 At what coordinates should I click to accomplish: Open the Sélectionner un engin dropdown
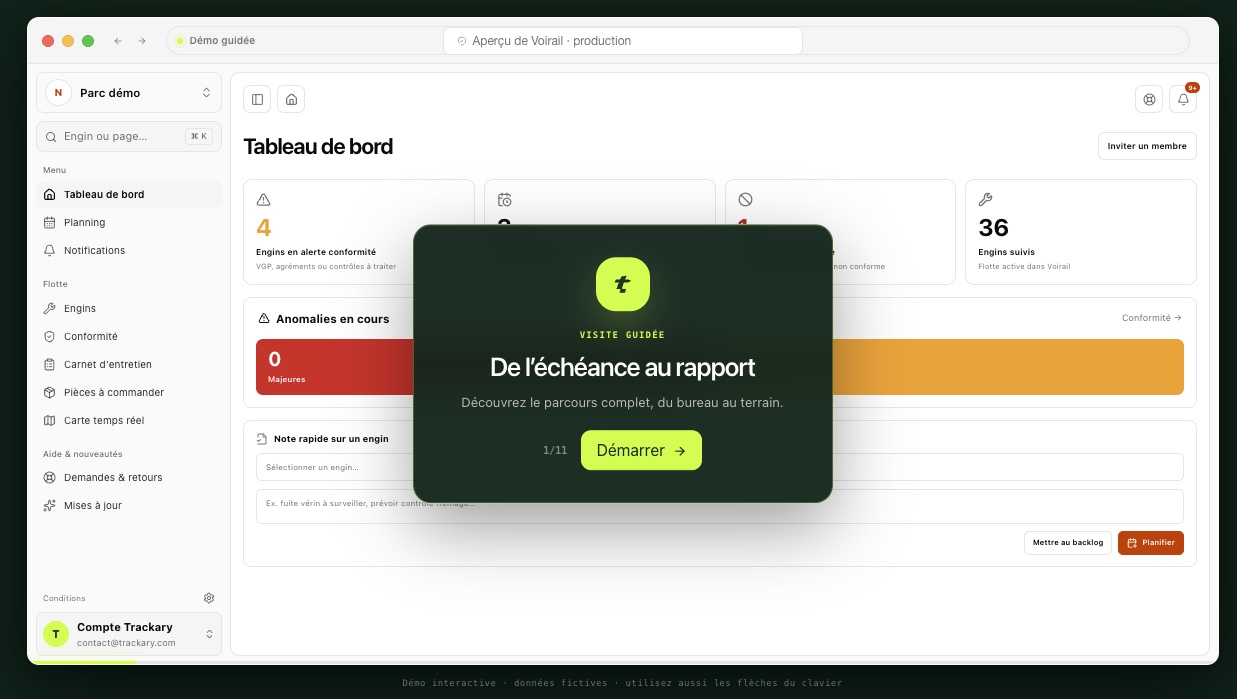[720, 467]
